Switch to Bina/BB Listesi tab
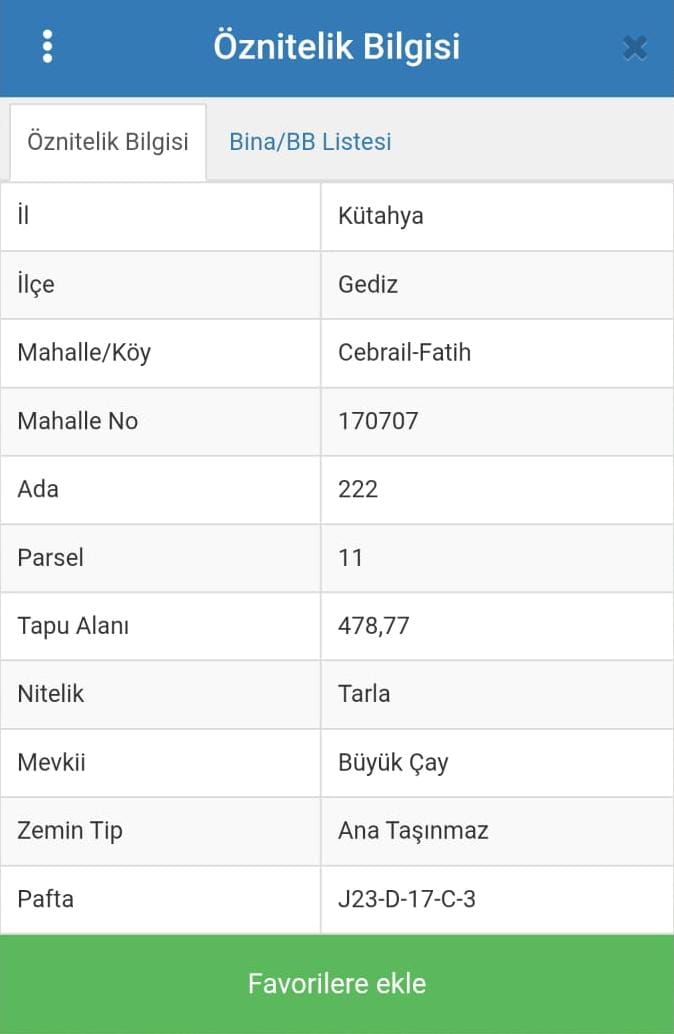The height and width of the screenshot is (1034, 674). point(310,142)
